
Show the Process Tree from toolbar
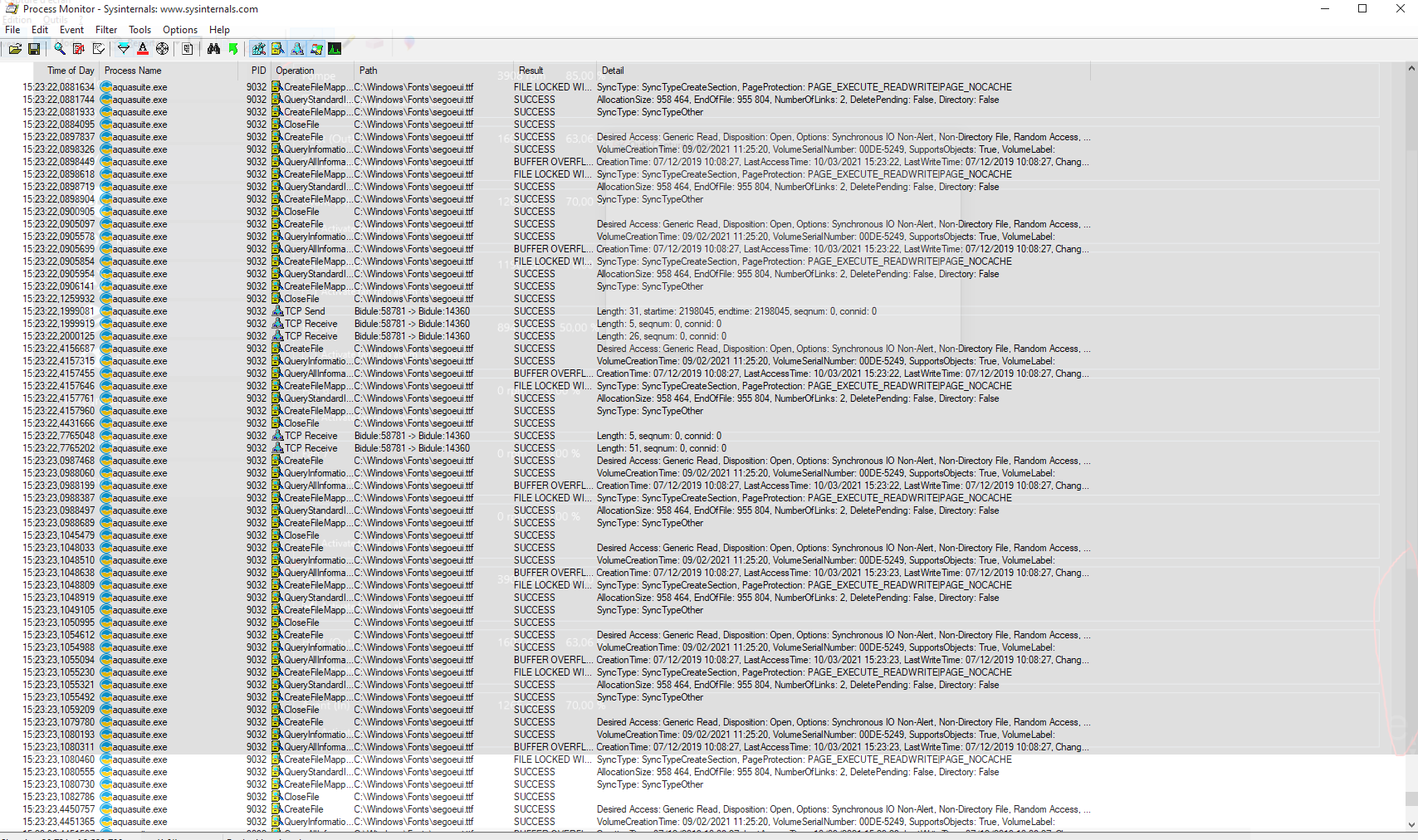coord(188,49)
